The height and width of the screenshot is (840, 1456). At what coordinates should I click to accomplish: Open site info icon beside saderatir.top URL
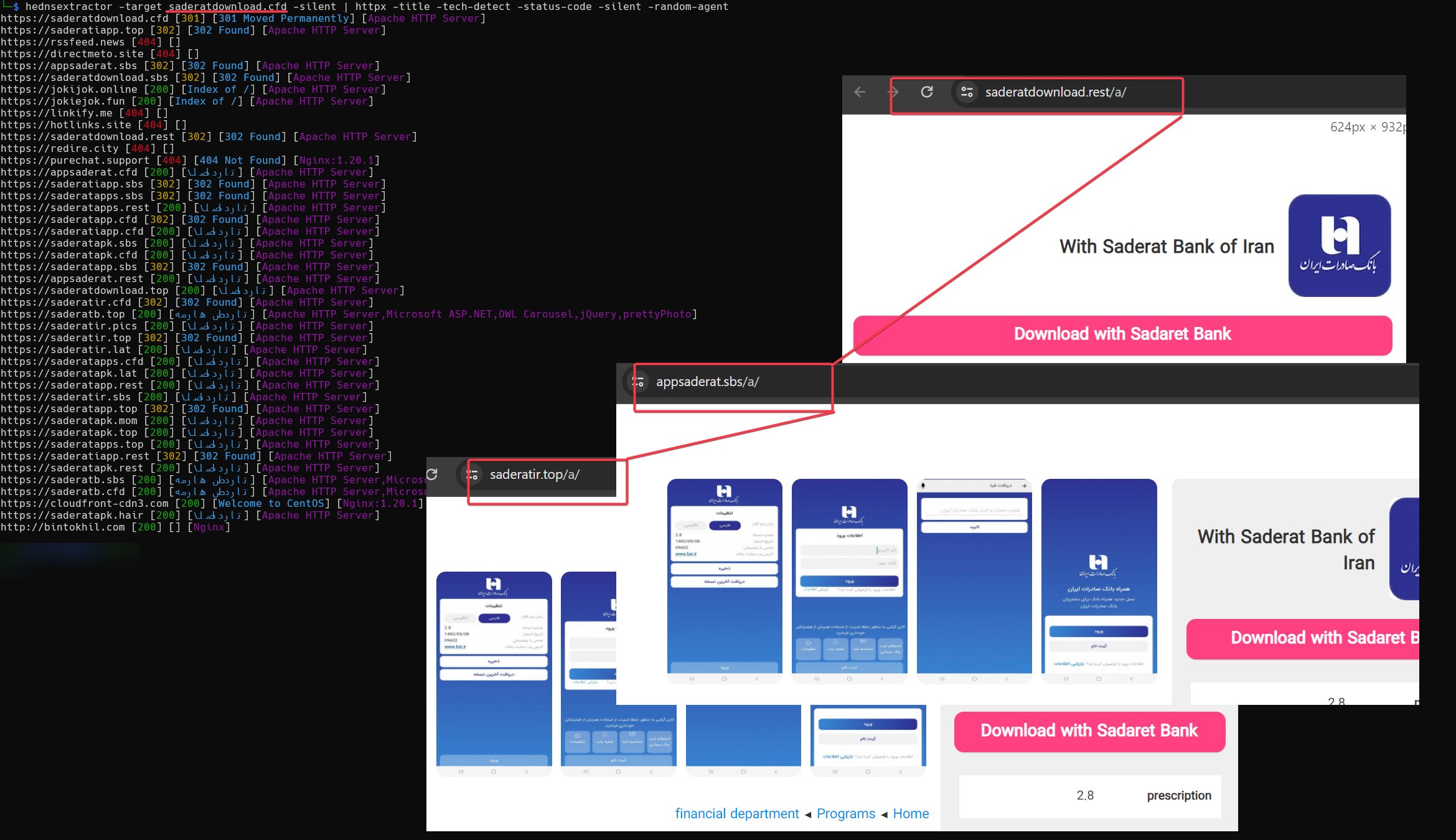click(x=472, y=474)
